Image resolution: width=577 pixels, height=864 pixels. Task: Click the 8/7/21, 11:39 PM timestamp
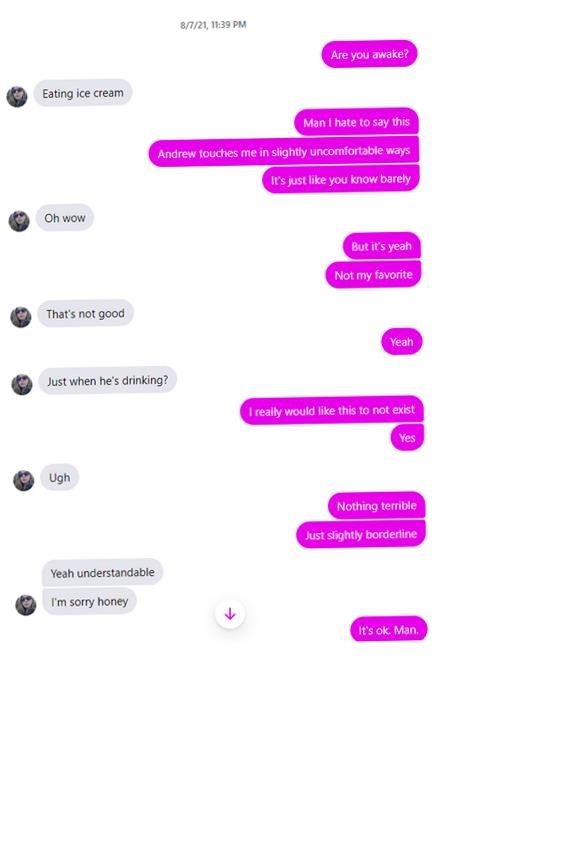tap(213, 25)
